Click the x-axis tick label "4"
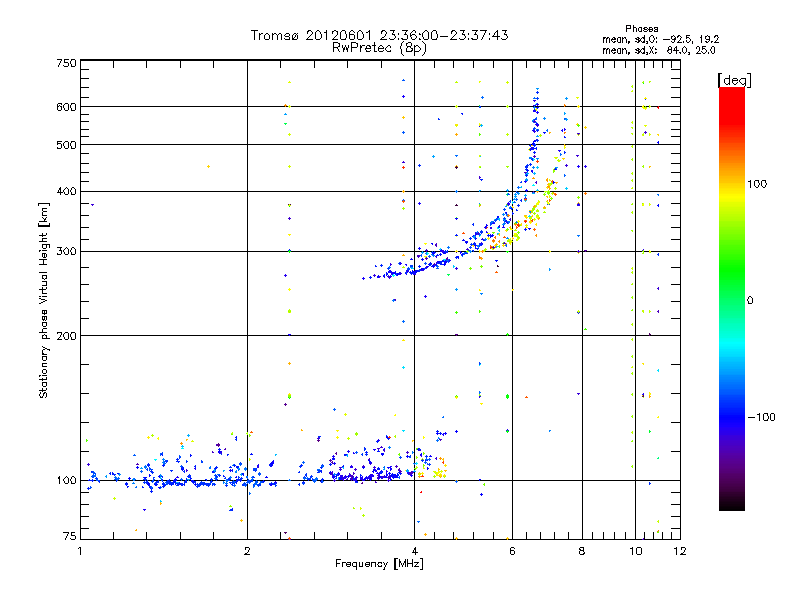Image resolution: width=800 pixels, height=600 pixels. [414, 551]
